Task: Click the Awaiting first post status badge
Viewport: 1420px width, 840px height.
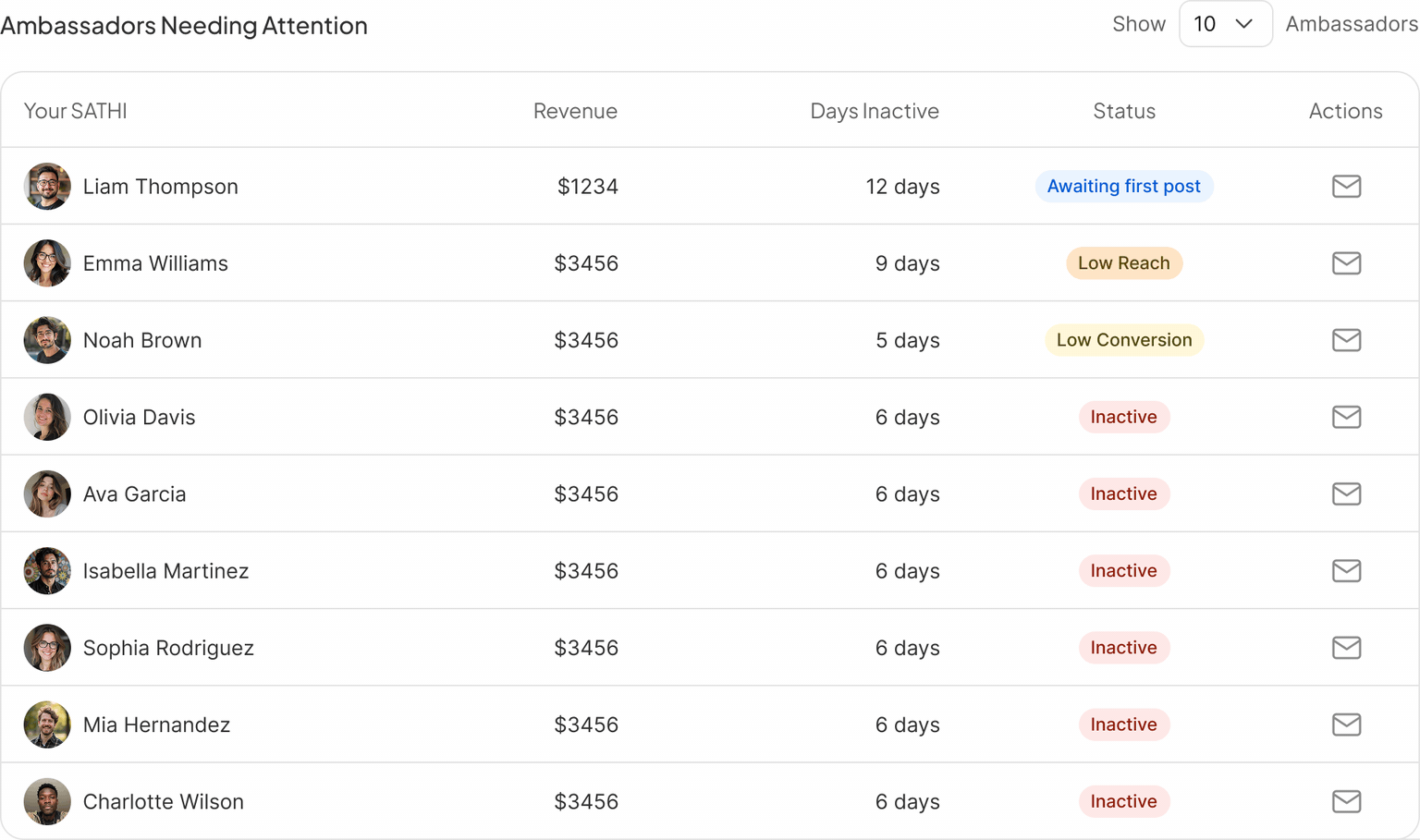Action: 1124,186
